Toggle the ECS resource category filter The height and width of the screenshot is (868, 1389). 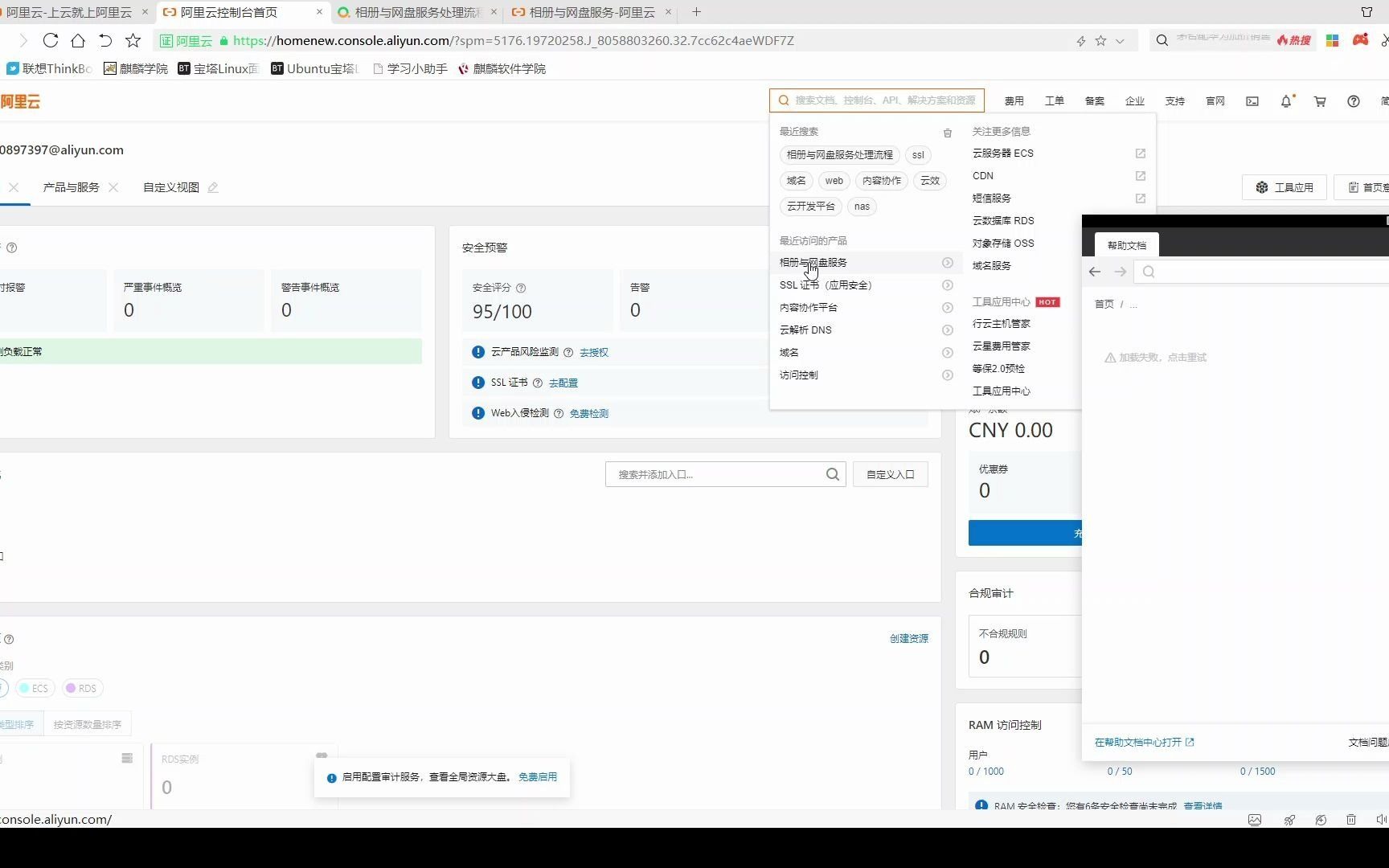click(x=34, y=688)
